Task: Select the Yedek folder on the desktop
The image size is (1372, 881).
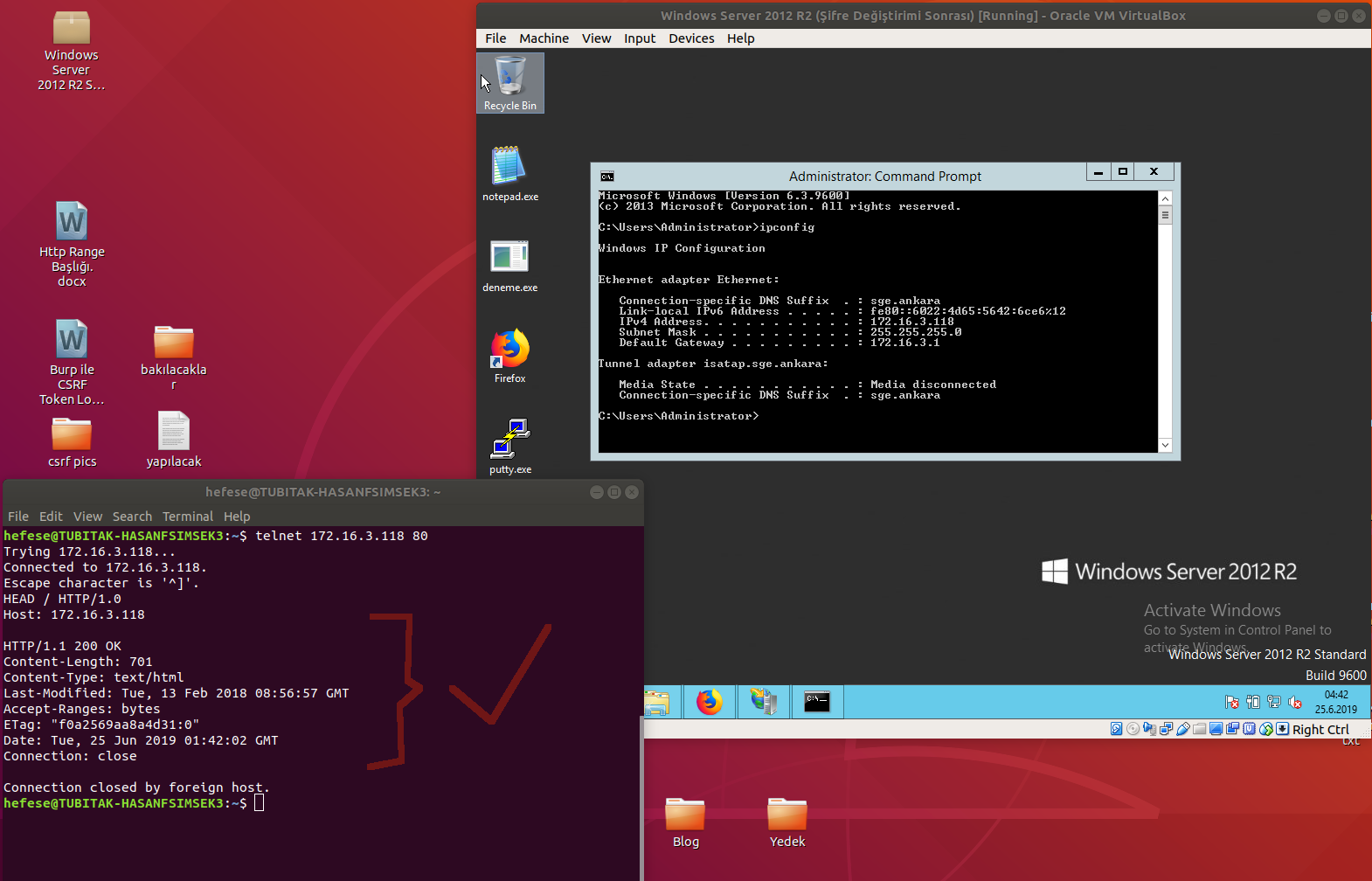Action: coord(787,822)
